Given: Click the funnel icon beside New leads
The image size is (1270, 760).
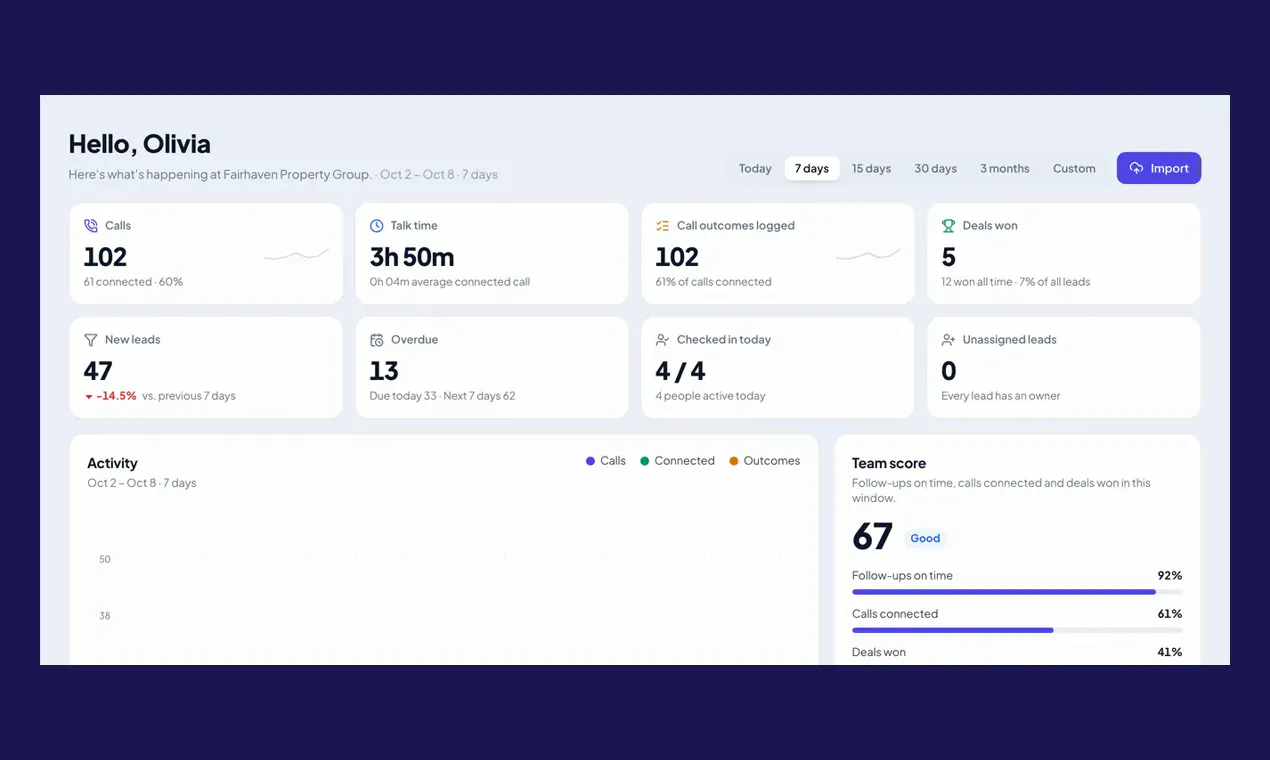Looking at the screenshot, I should click(91, 340).
